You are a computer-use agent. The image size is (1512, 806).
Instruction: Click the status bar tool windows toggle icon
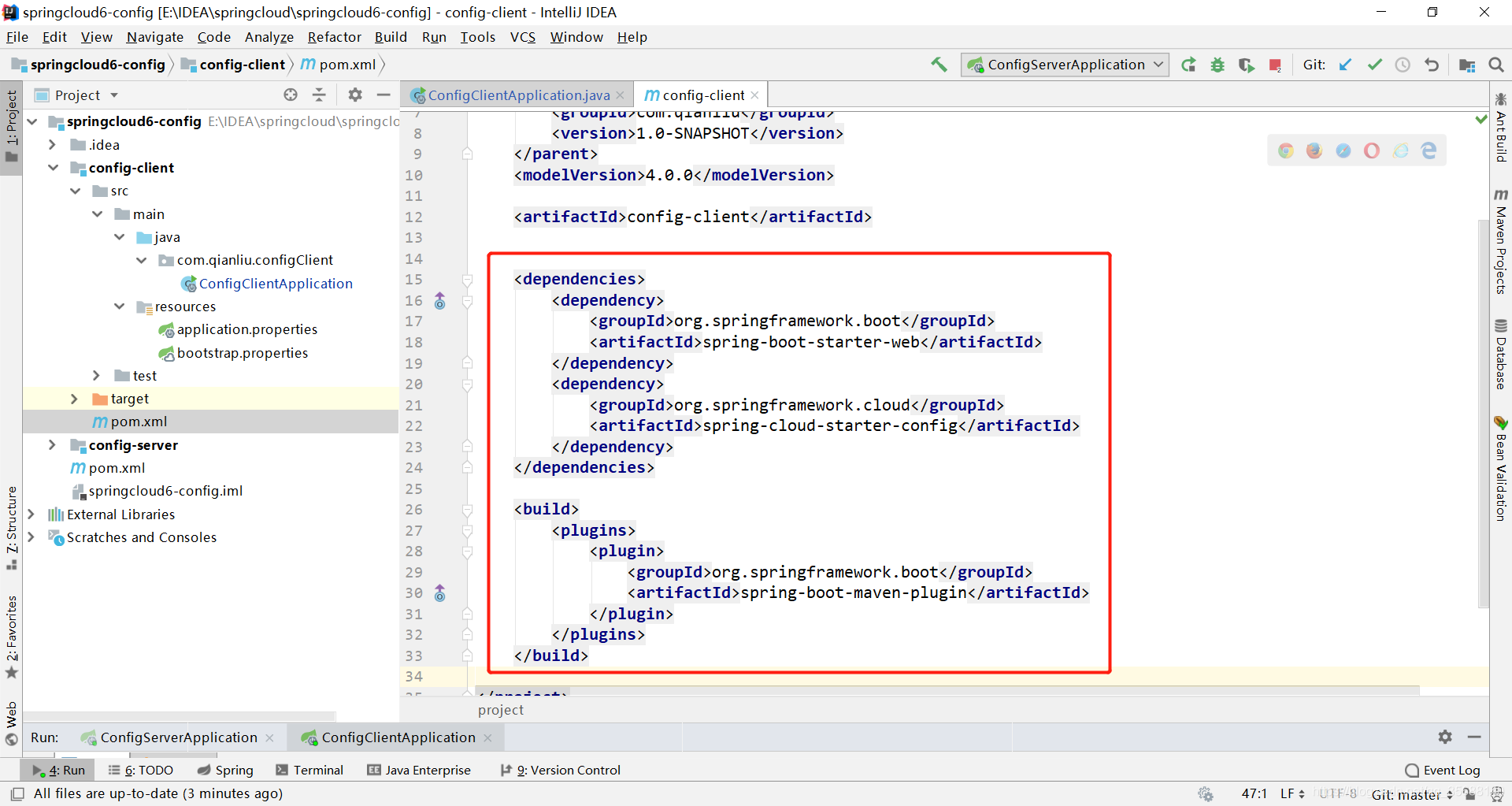(17, 793)
